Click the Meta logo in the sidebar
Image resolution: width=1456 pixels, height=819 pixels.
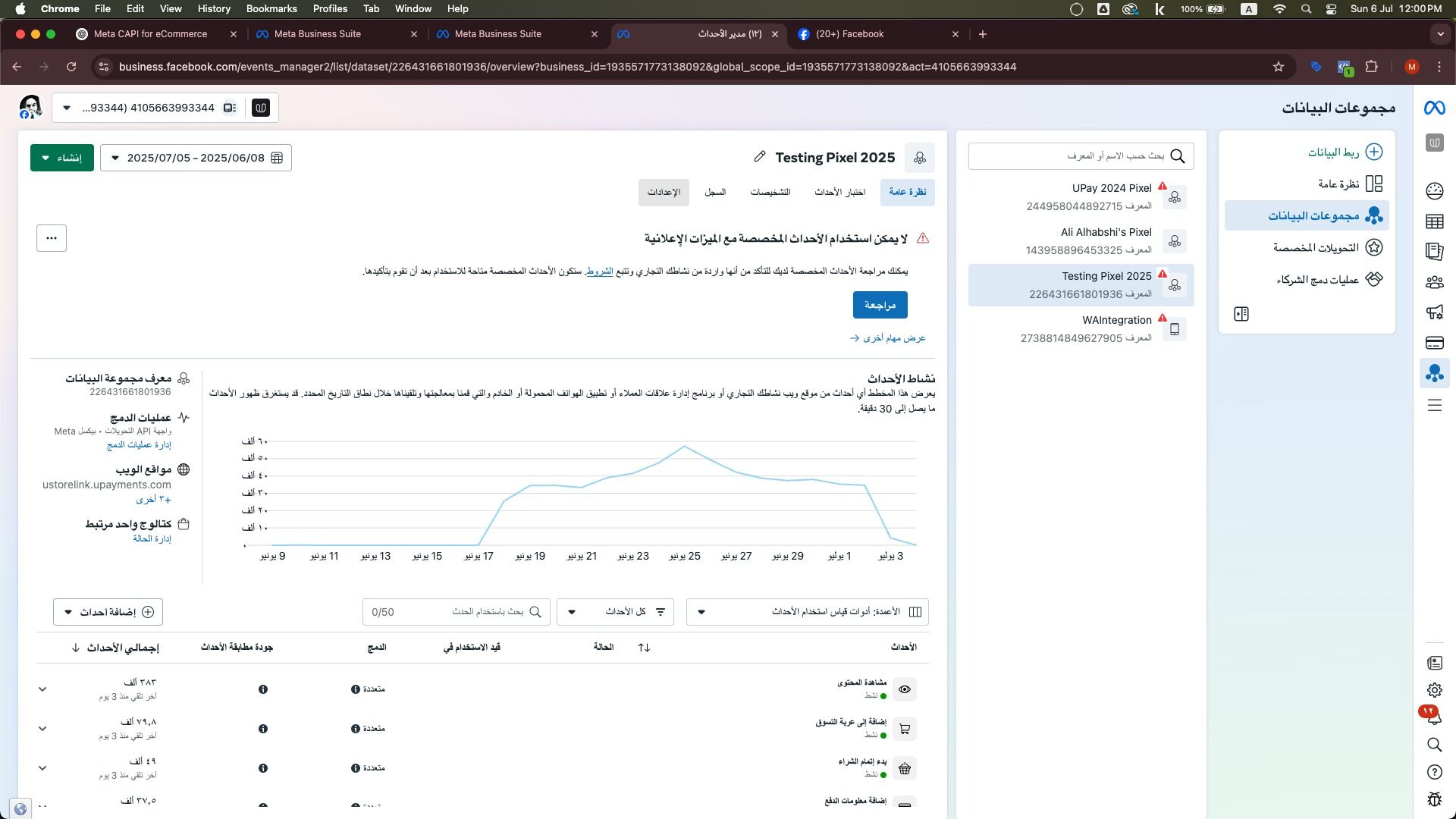1434,108
